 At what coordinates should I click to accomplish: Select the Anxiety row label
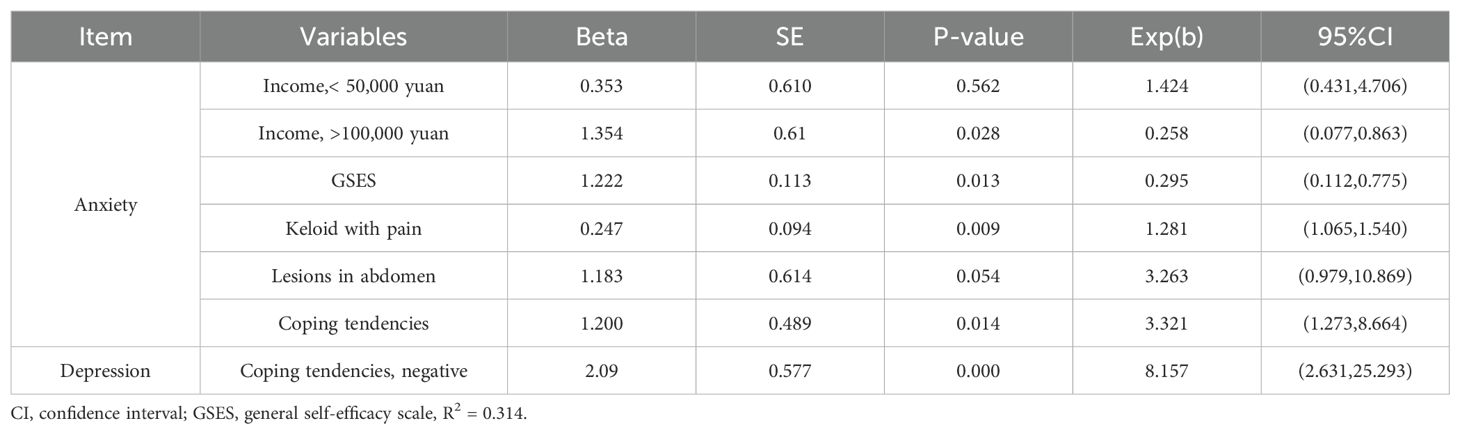104,205
